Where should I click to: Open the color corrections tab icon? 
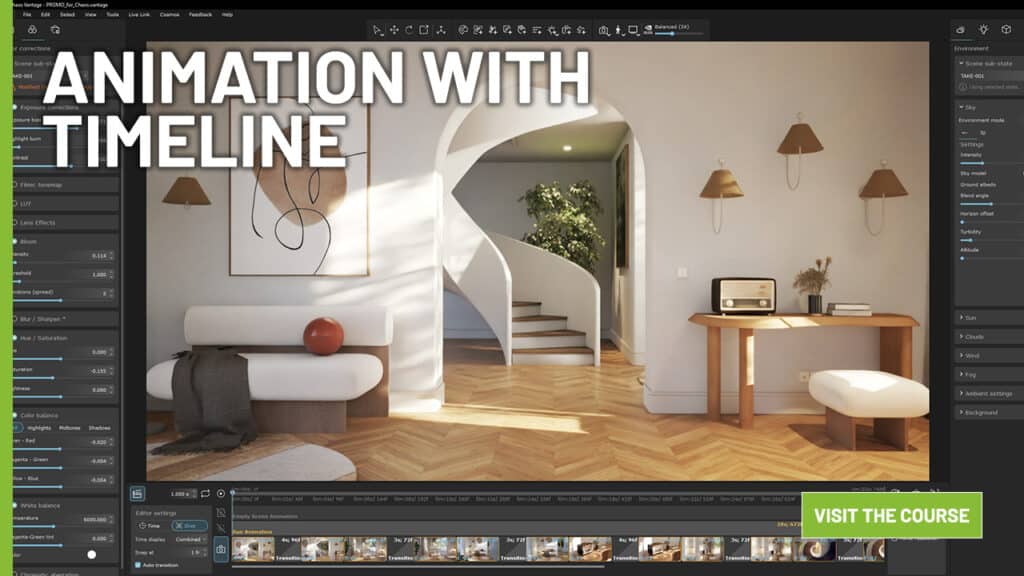coord(32,29)
